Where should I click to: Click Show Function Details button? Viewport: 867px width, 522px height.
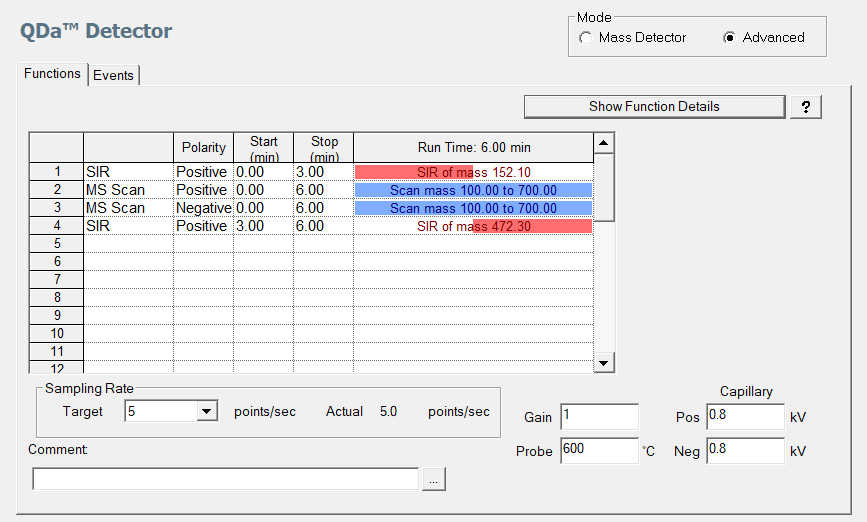[655, 107]
